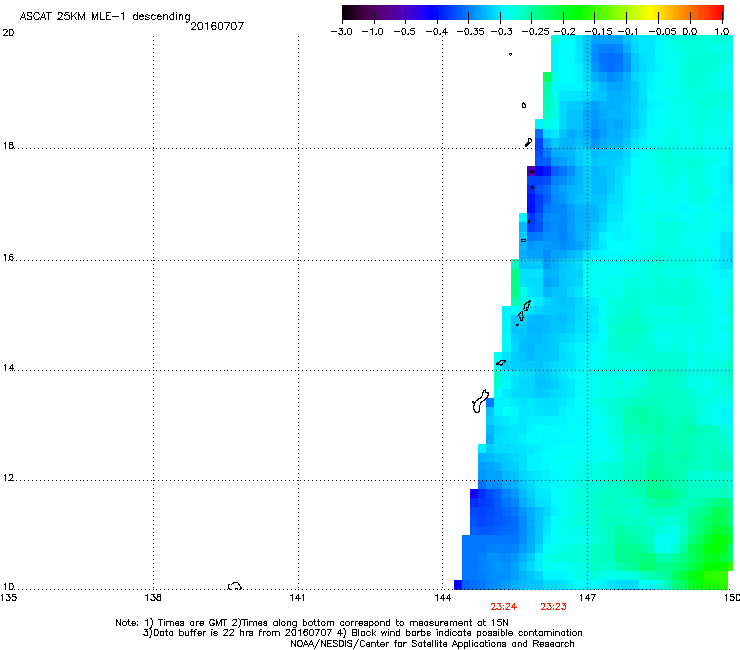Click colorbar label -0.35
The image size is (740, 650).
click(471, 32)
